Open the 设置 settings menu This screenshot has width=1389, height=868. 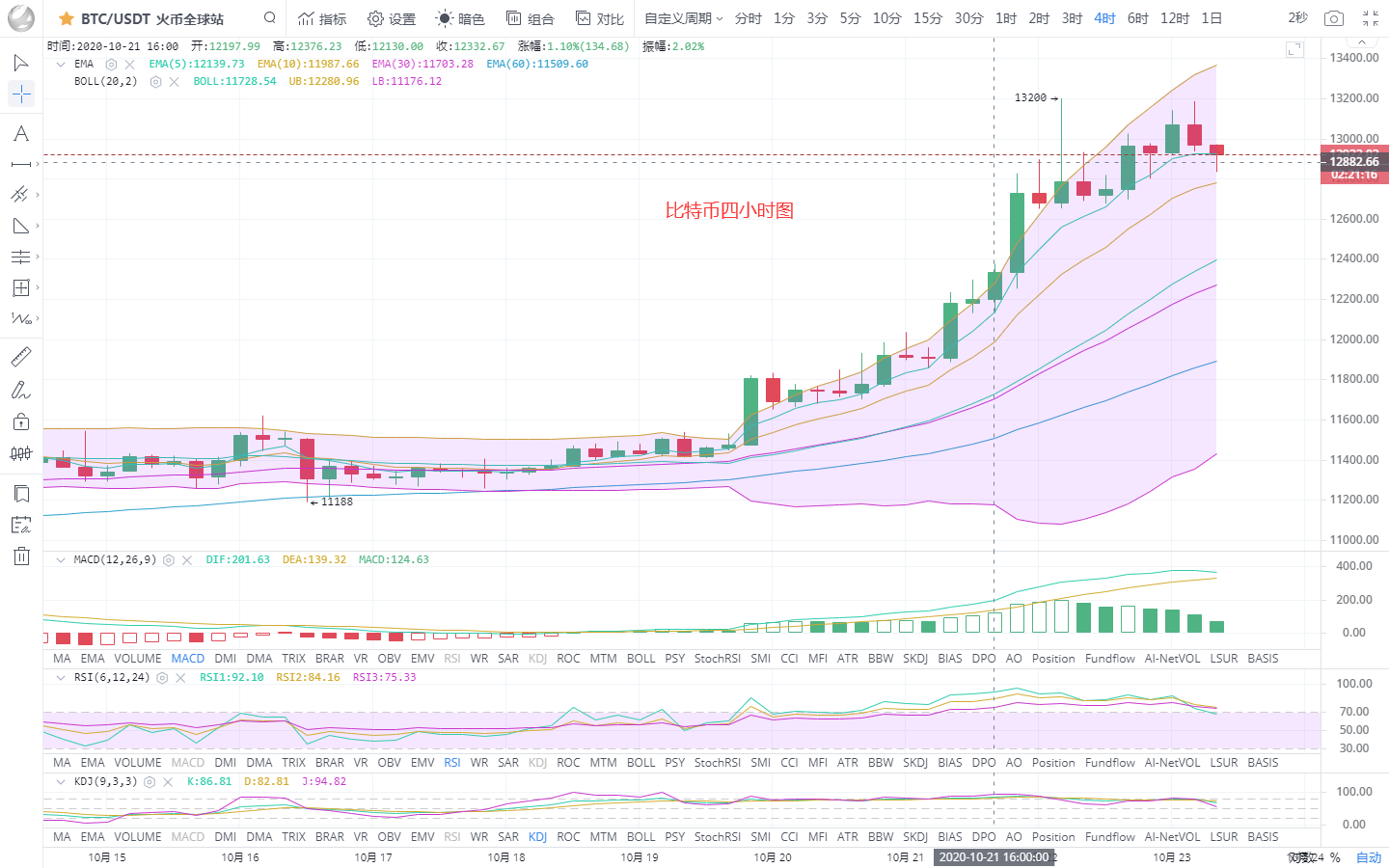tap(392, 18)
